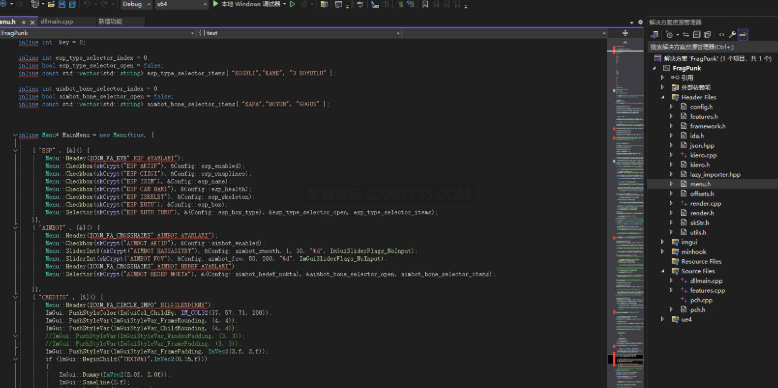The height and width of the screenshot is (388, 778).
Task: Select menu.h in Solution Explorer
Action: click(700, 184)
